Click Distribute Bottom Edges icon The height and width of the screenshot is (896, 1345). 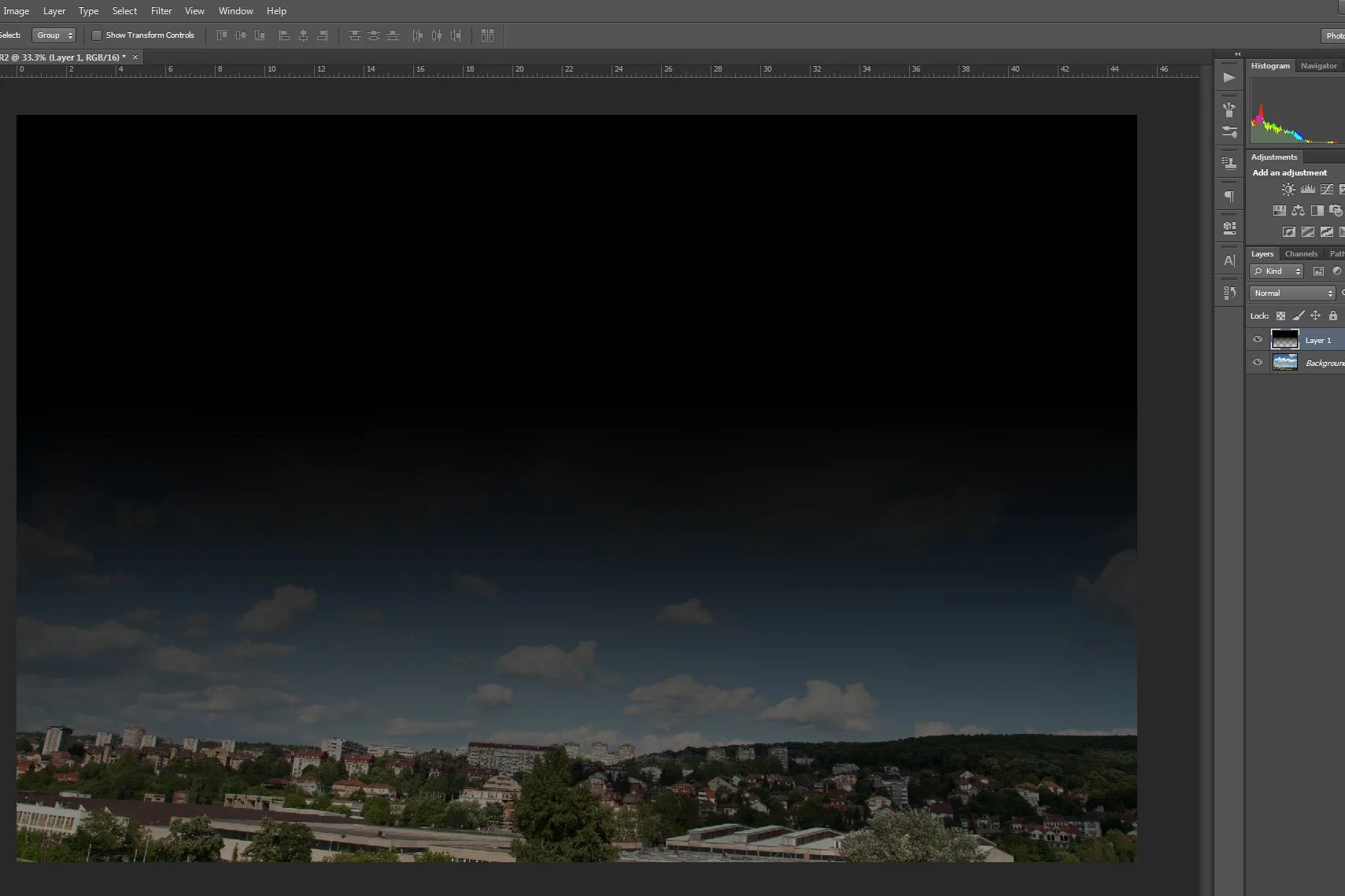click(393, 35)
